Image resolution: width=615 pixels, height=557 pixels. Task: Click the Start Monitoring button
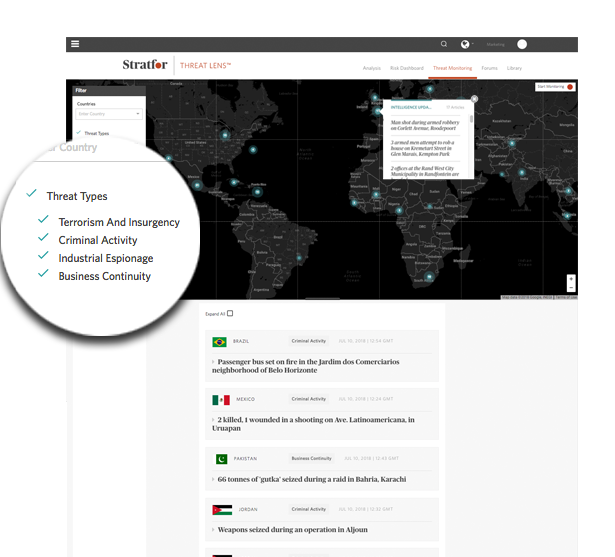(x=555, y=87)
